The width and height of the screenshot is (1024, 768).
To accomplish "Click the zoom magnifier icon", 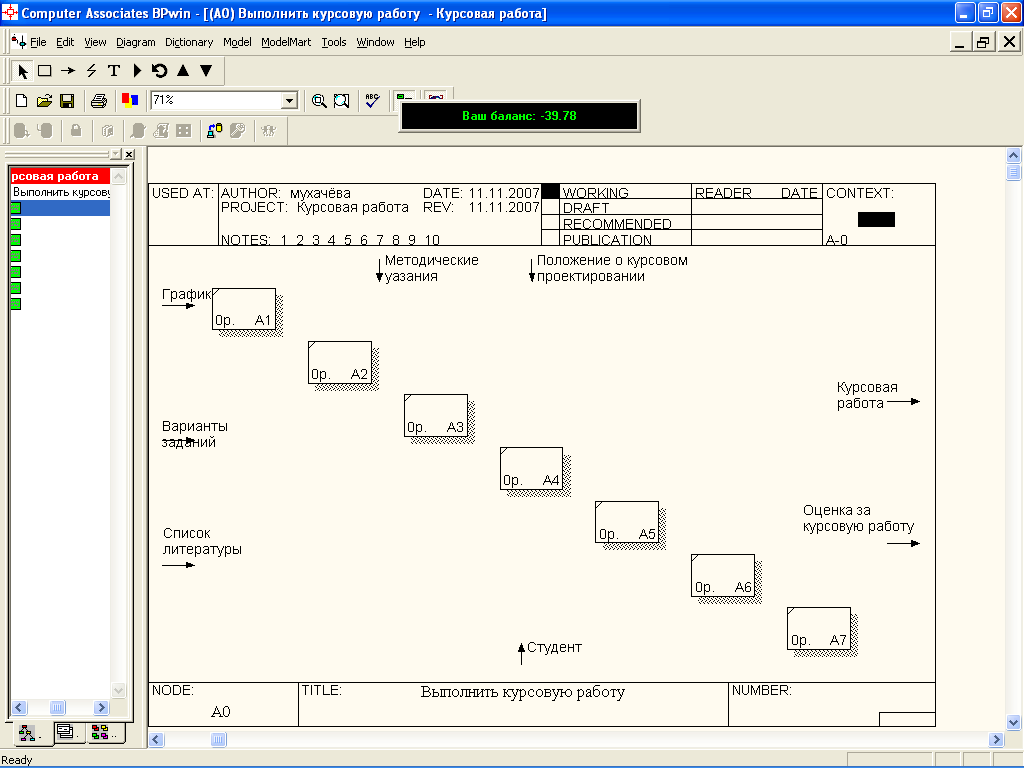I will 319,101.
